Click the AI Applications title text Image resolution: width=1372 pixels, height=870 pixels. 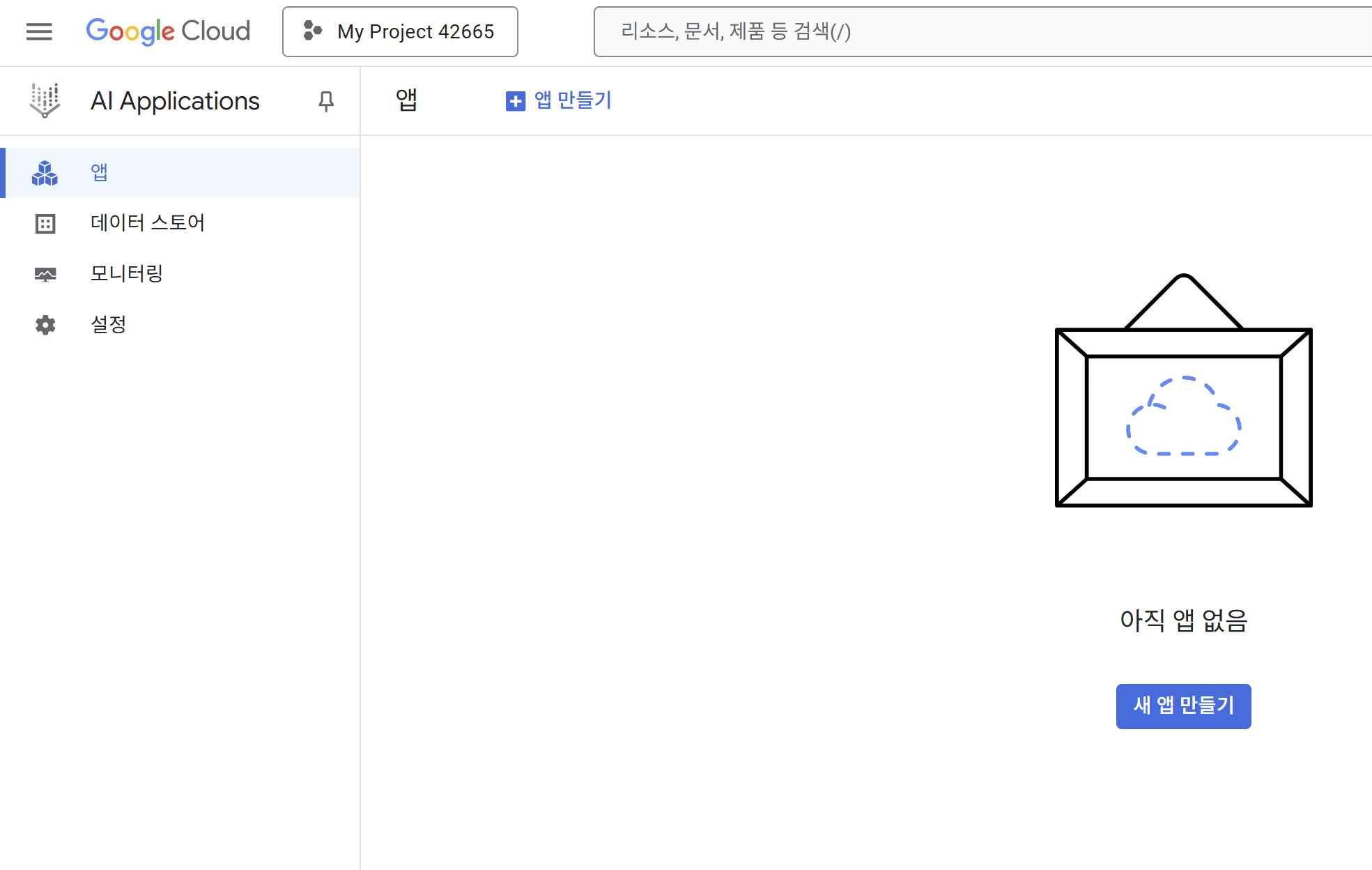(x=175, y=101)
